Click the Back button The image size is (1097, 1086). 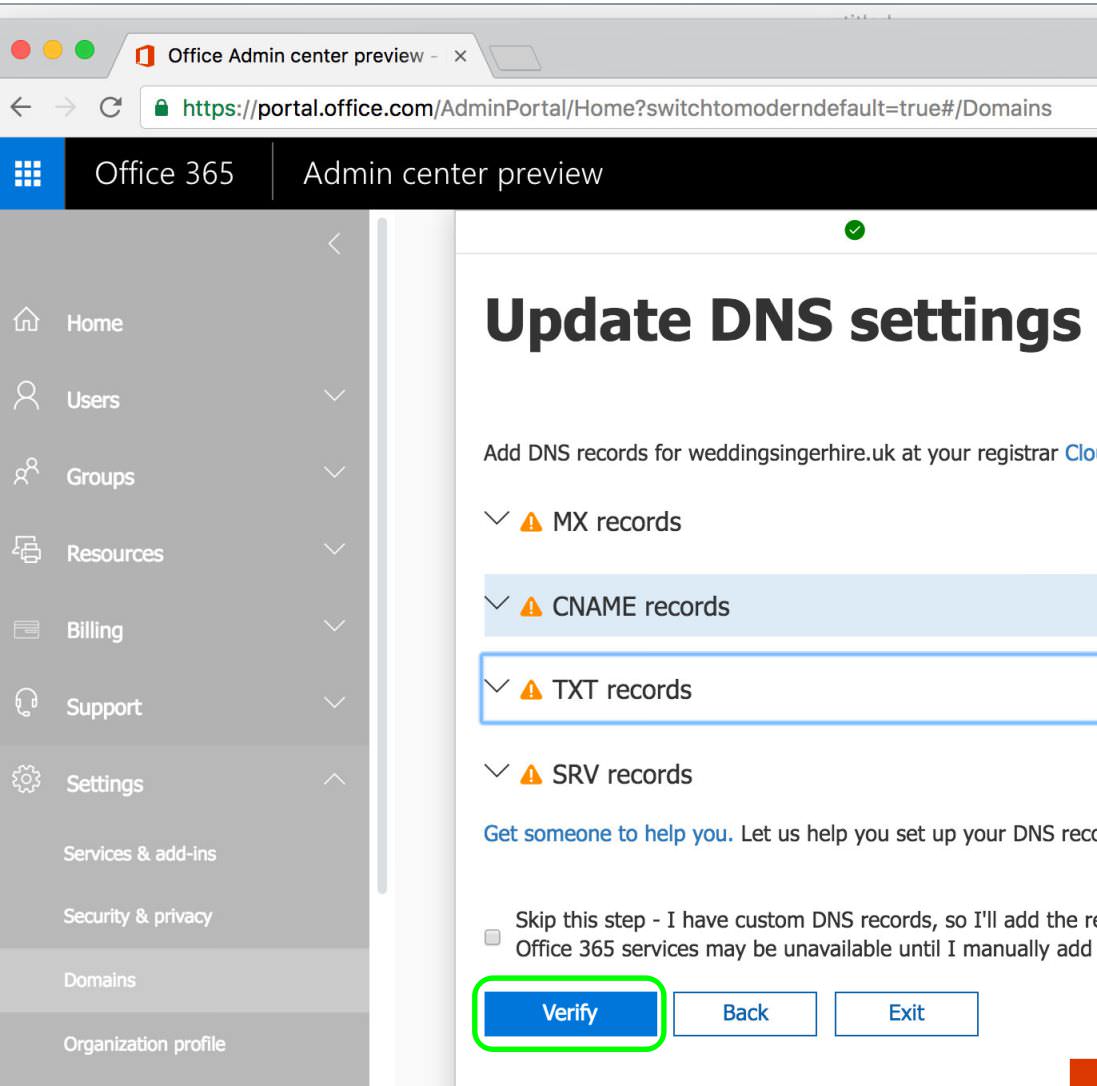(x=745, y=1013)
